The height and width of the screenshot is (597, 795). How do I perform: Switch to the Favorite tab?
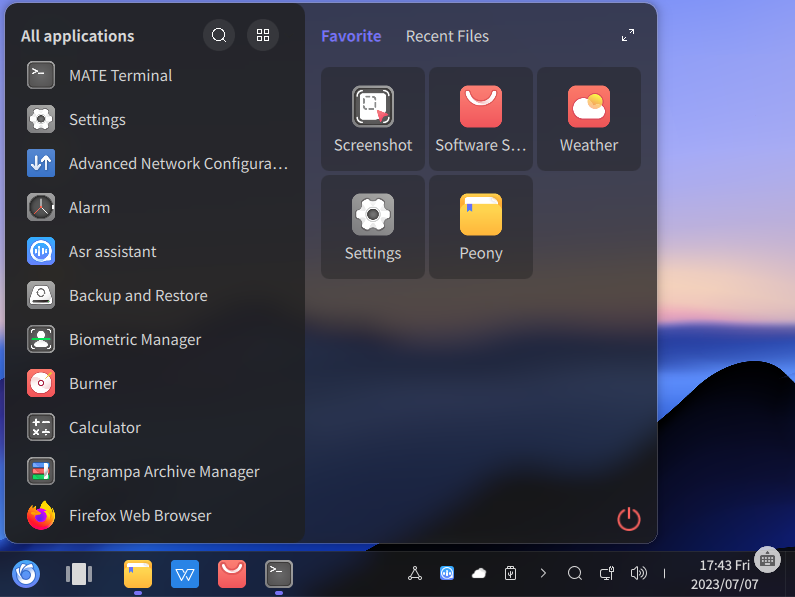pos(351,36)
